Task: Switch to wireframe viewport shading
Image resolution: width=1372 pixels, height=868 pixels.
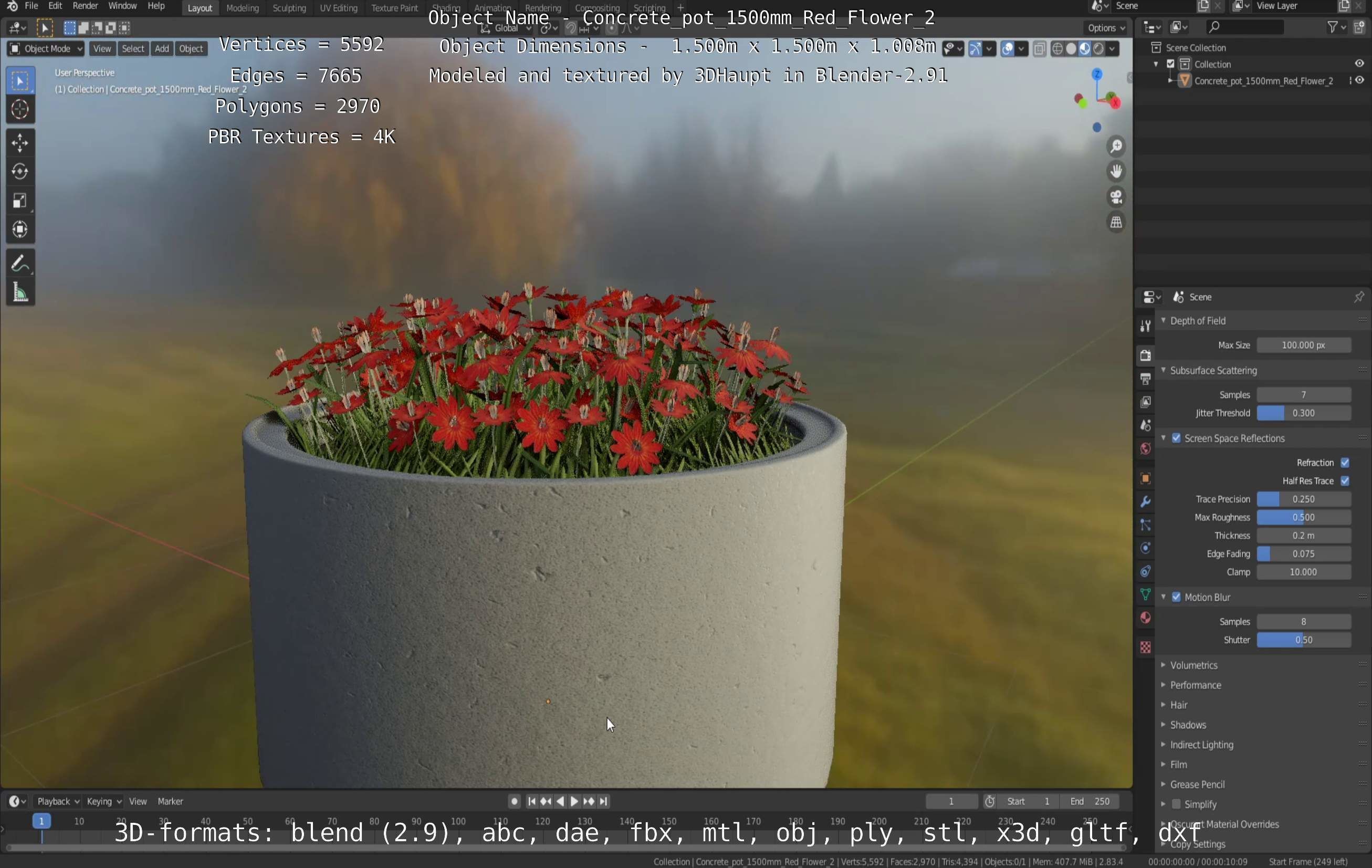Action: point(1057,49)
